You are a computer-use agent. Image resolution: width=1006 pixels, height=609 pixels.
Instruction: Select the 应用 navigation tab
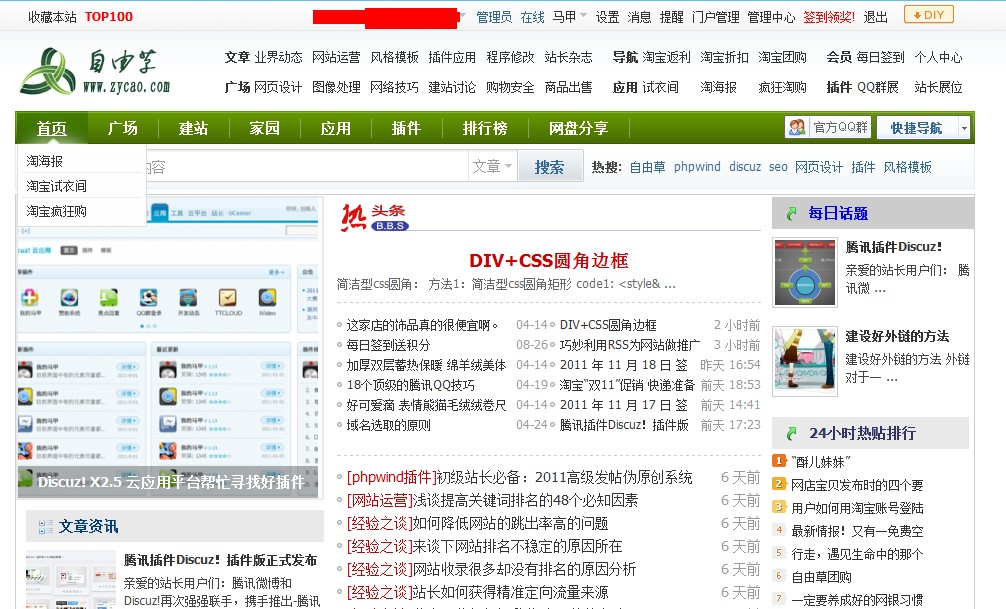click(x=336, y=128)
